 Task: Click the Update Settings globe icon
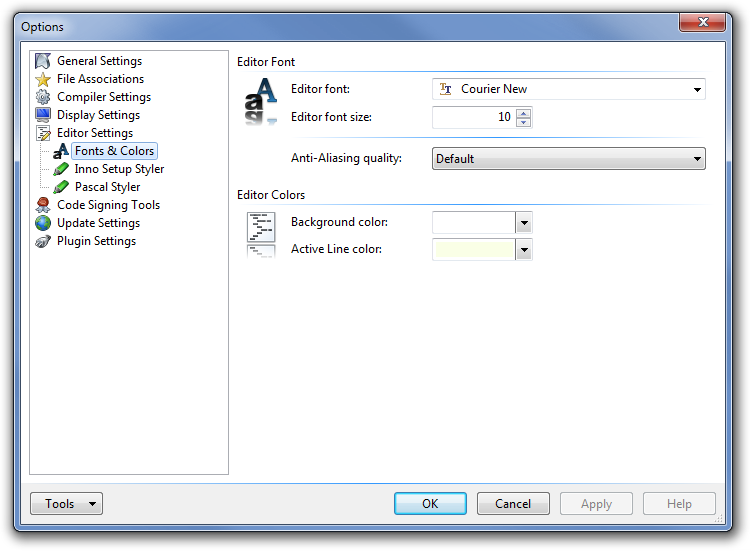(43, 223)
